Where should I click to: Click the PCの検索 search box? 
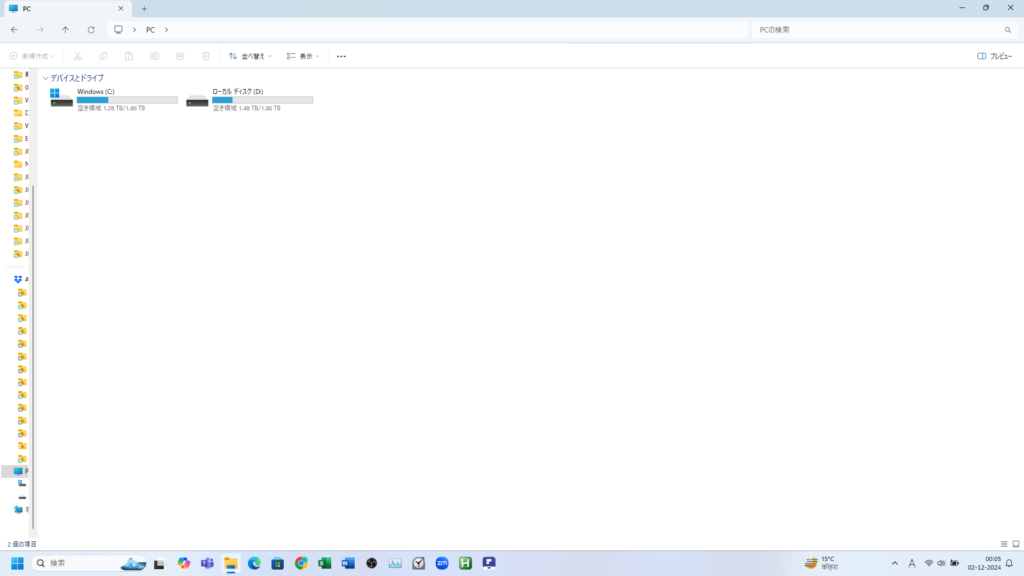point(880,30)
